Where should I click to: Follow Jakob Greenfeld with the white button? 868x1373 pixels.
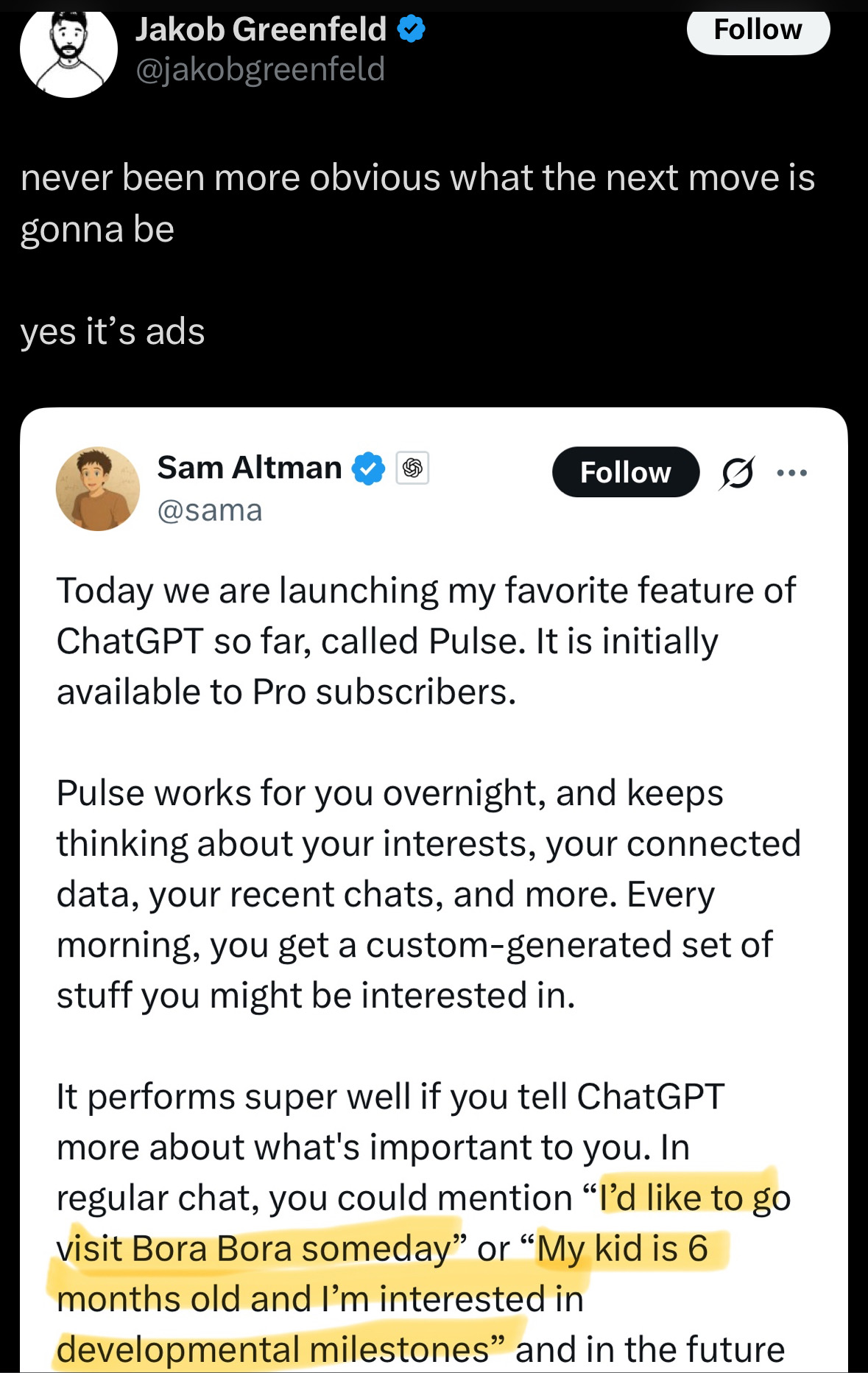click(x=758, y=30)
